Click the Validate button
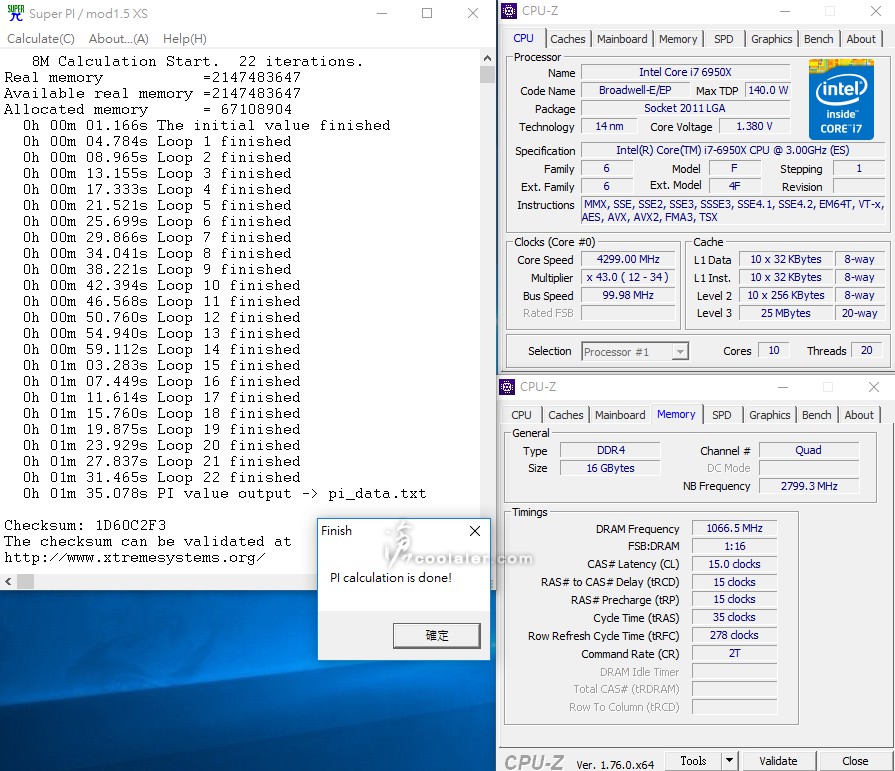The width and height of the screenshot is (895, 771). tap(778, 761)
